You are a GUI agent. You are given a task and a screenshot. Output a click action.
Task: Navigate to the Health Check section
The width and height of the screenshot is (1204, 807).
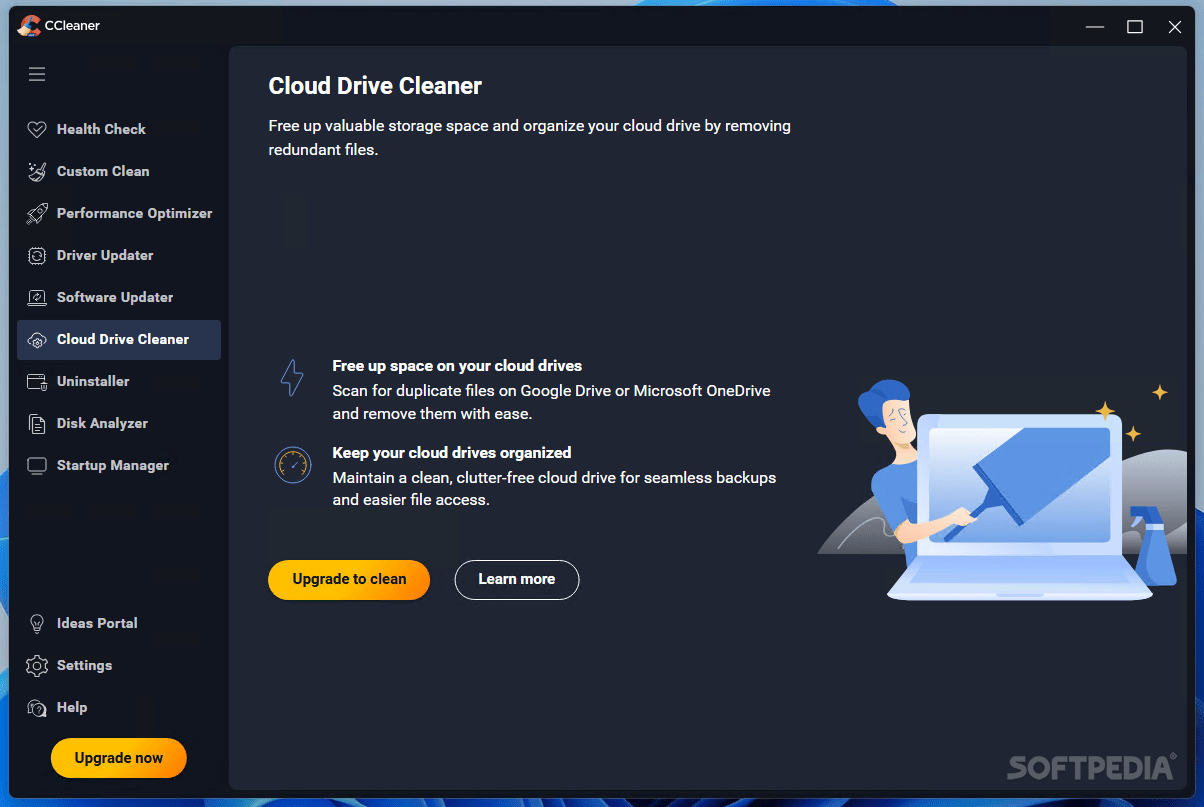pos(100,128)
